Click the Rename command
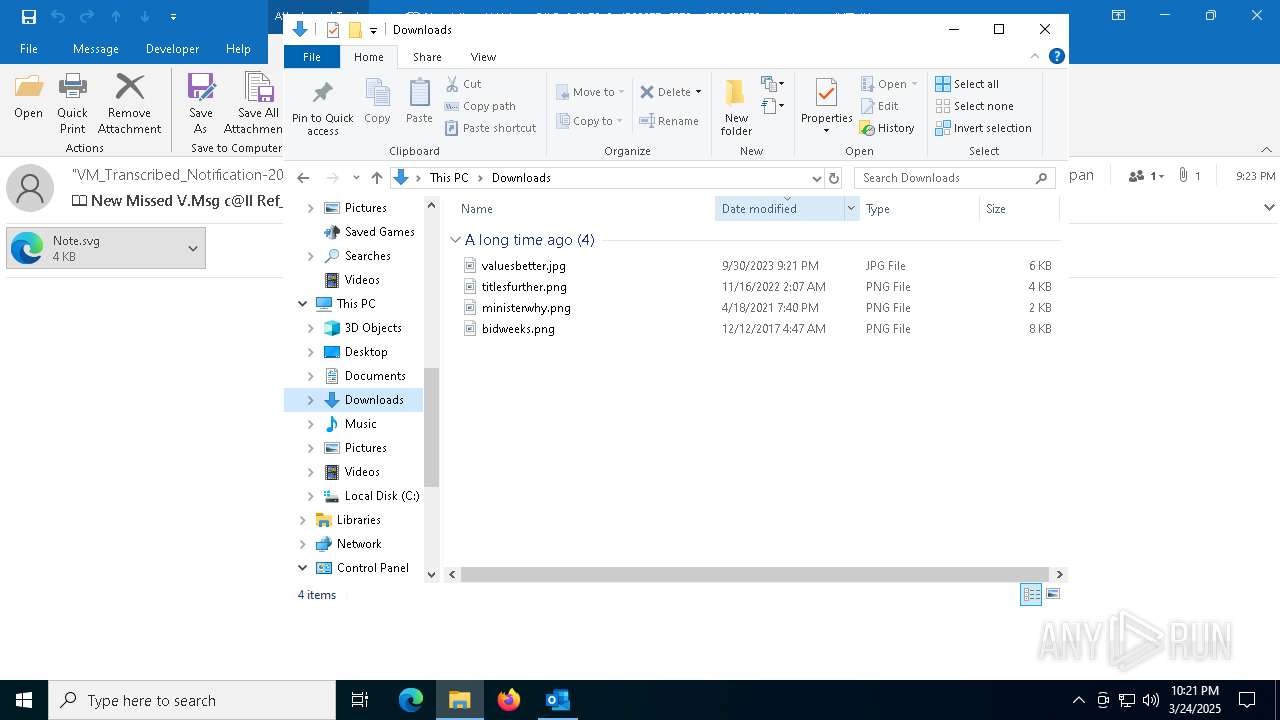 coord(669,121)
